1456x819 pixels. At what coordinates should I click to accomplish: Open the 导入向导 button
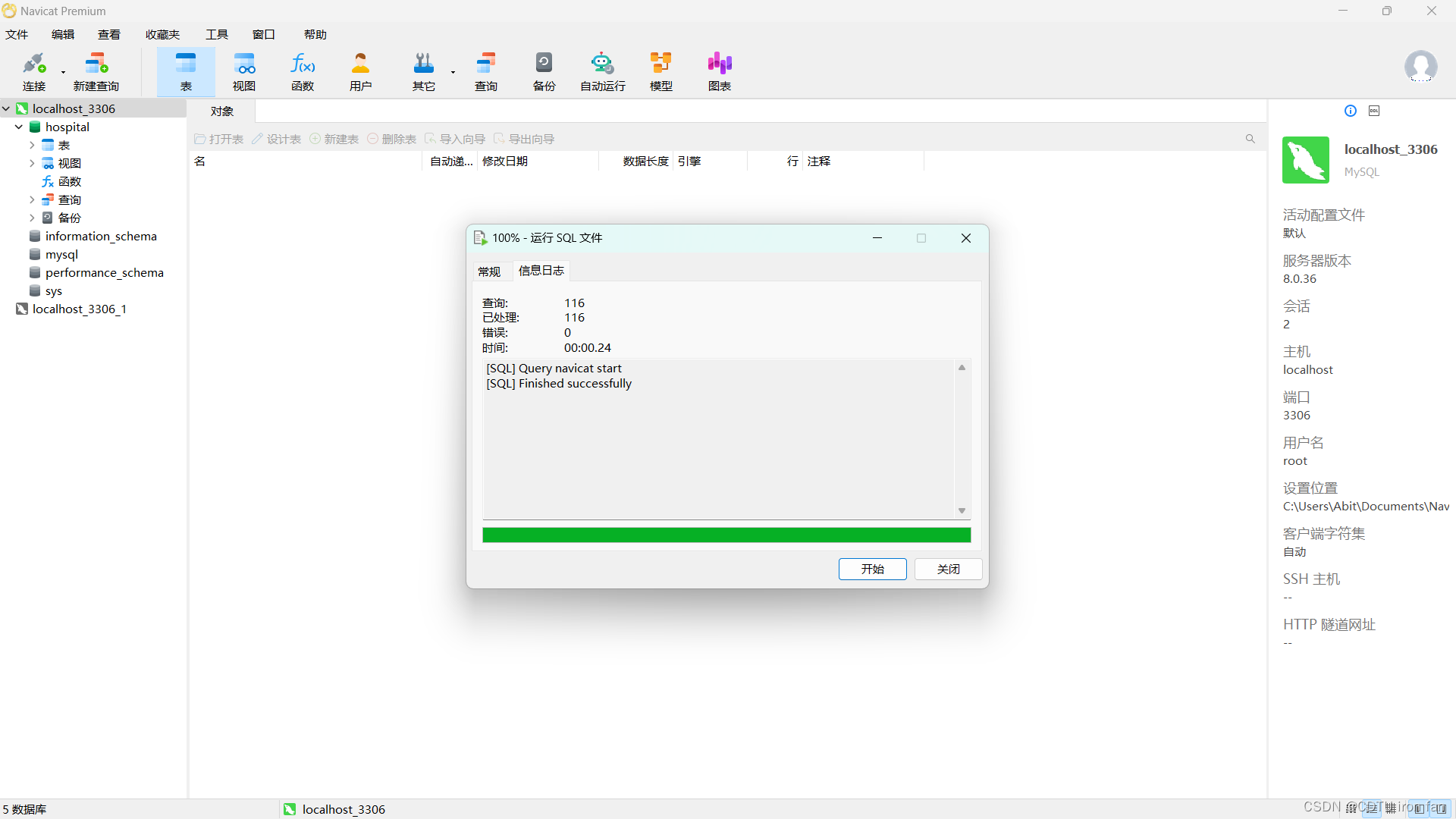[455, 139]
